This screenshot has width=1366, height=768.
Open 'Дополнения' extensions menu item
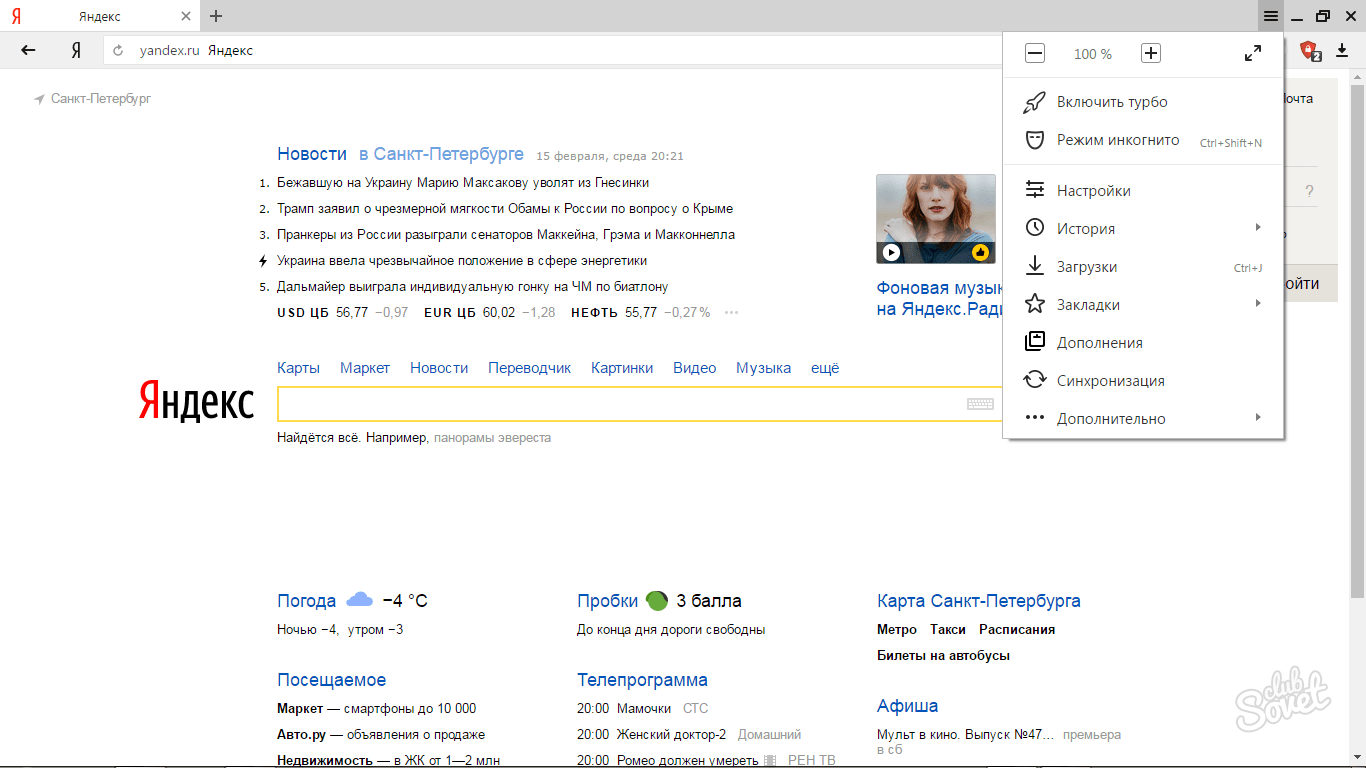[1099, 343]
